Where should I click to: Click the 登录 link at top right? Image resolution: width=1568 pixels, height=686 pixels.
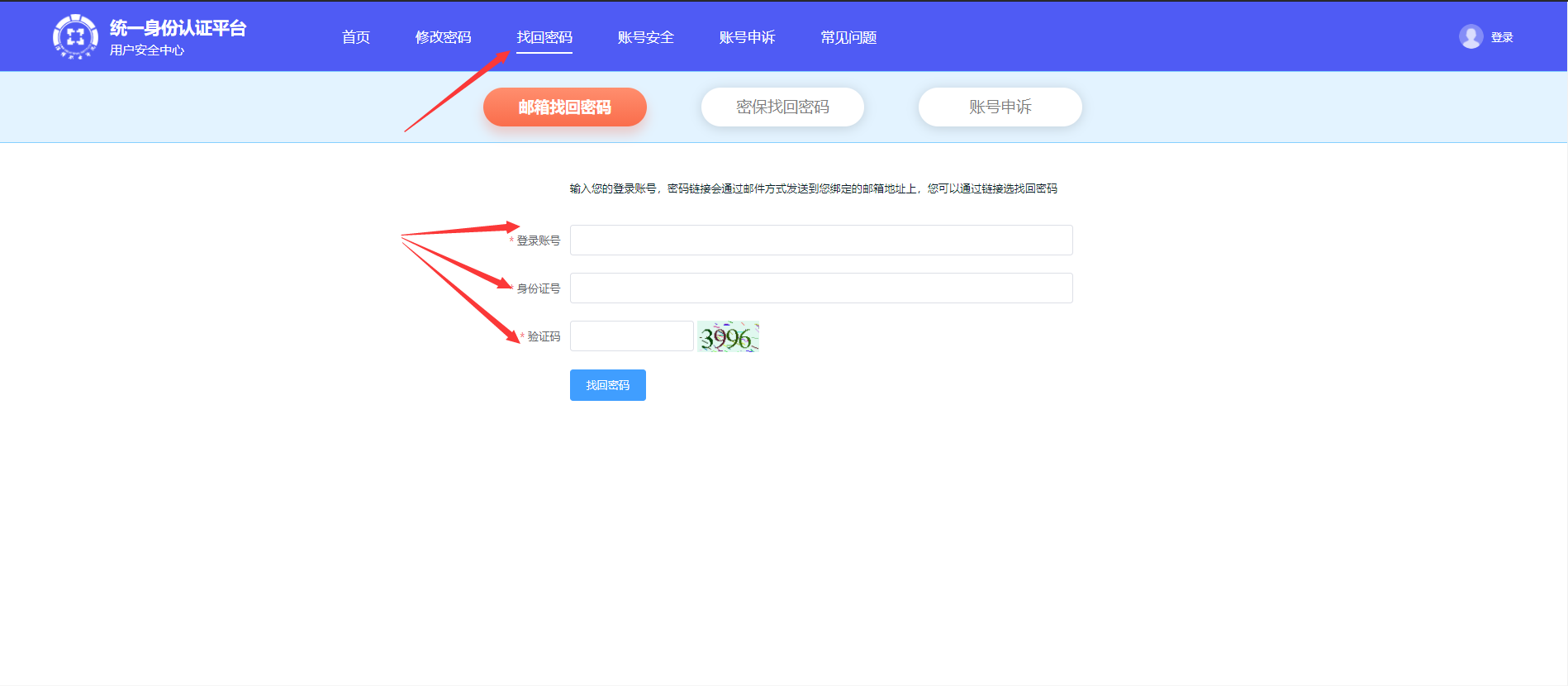[1502, 37]
